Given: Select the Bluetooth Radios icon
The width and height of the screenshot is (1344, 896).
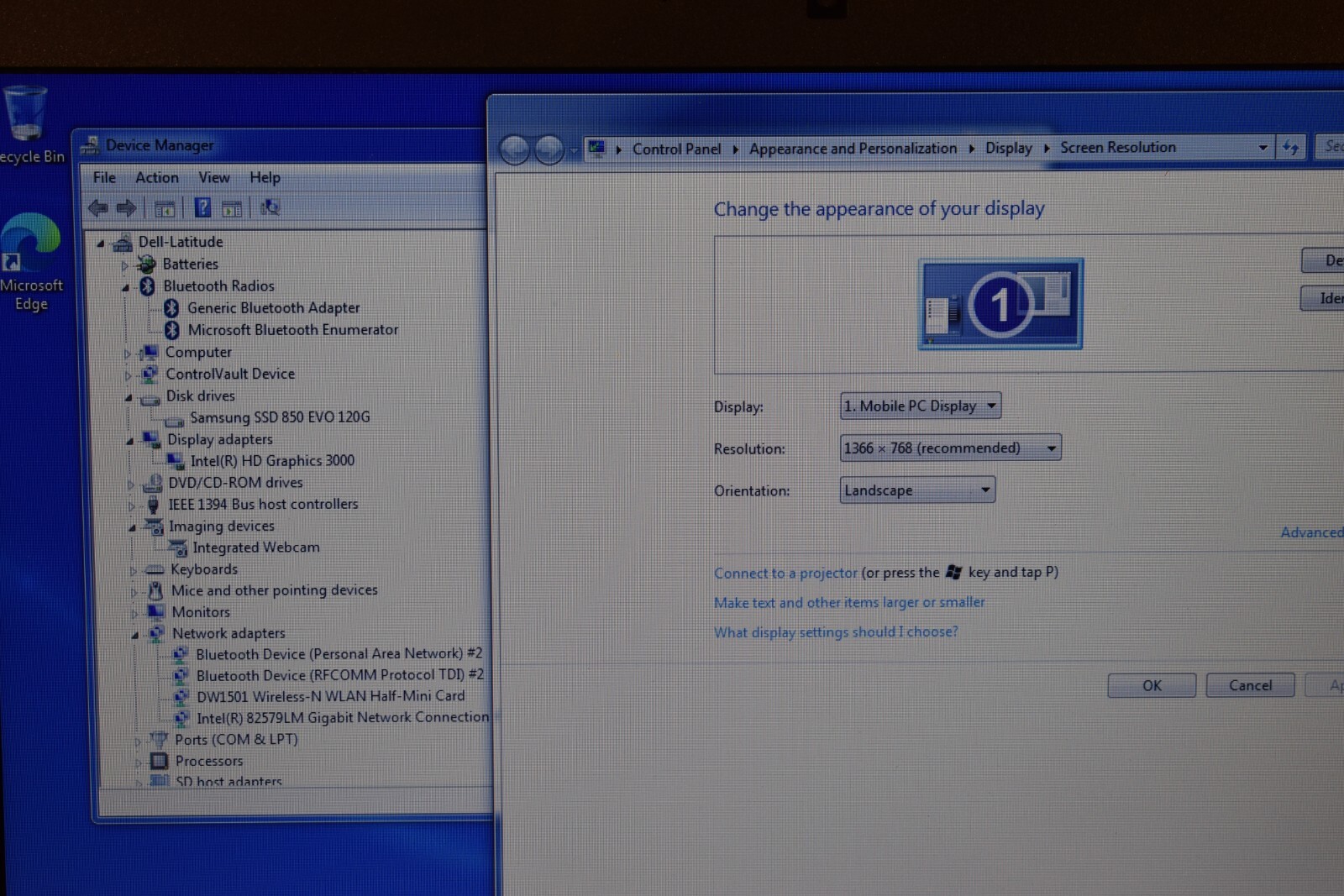Looking at the screenshot, I should [147, 286].
